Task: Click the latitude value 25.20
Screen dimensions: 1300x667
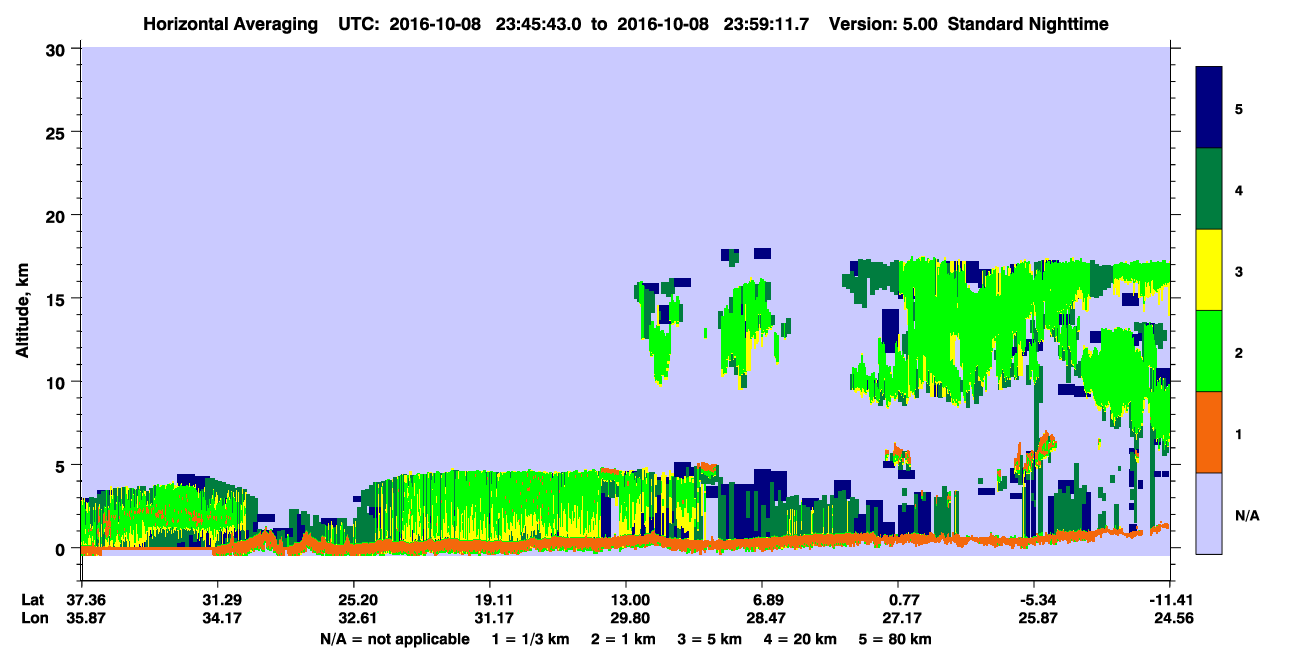Action: (353, 600)
